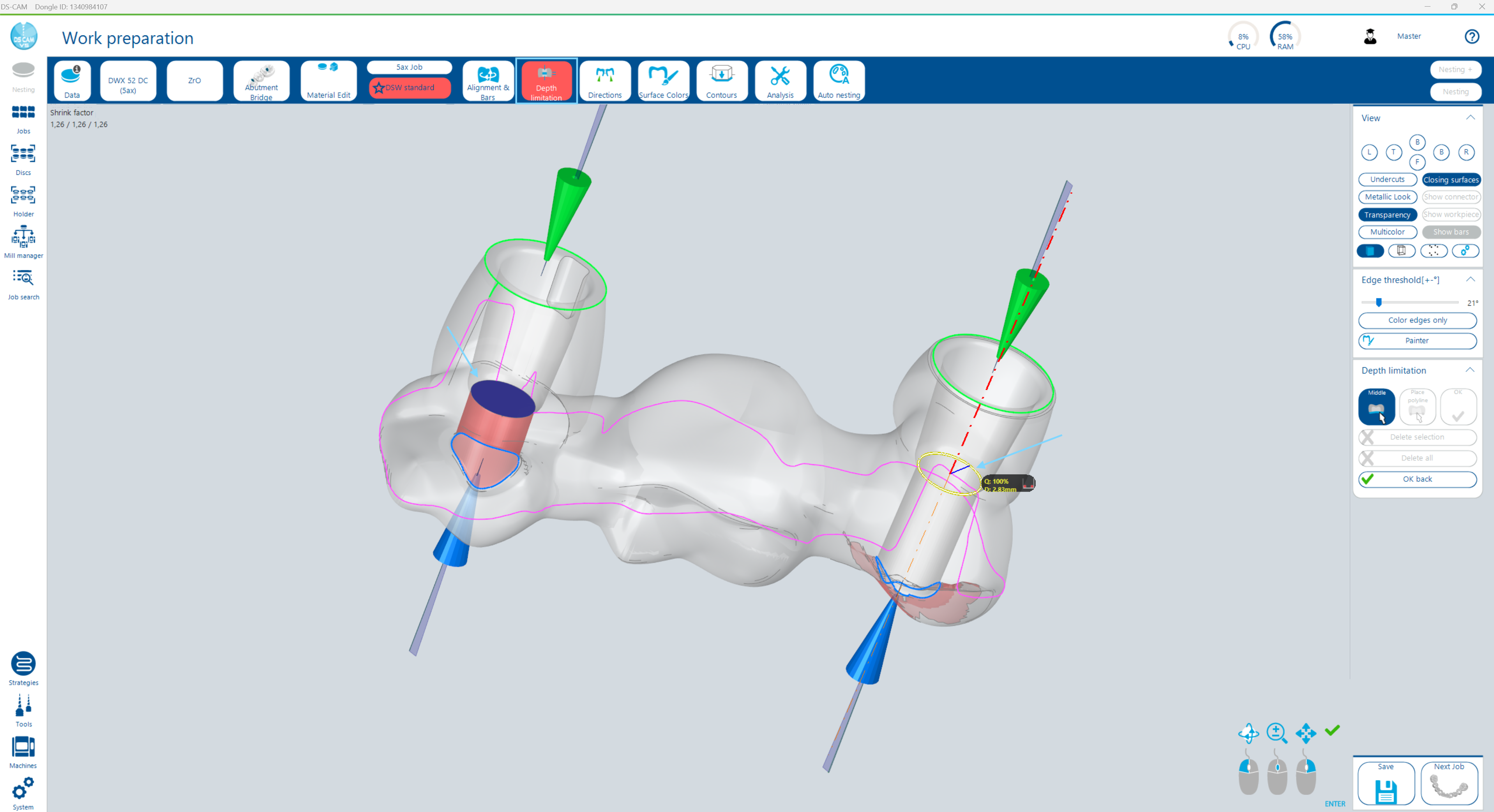Open Surface Colors tool
The width and height of the screenshot is (1494, 812).
[x=663, y=81]
